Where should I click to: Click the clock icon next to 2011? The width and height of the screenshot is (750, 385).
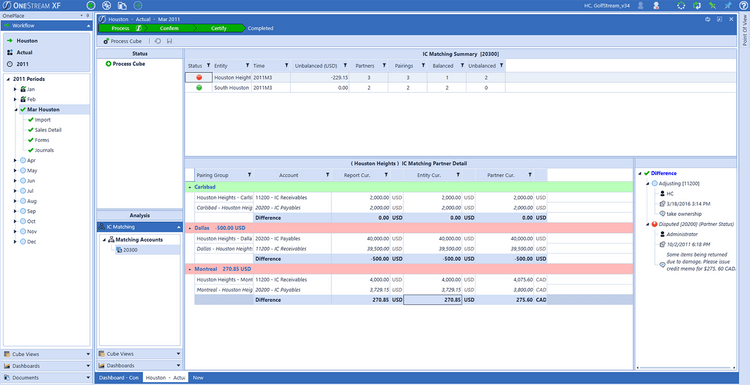coord(10,64)
